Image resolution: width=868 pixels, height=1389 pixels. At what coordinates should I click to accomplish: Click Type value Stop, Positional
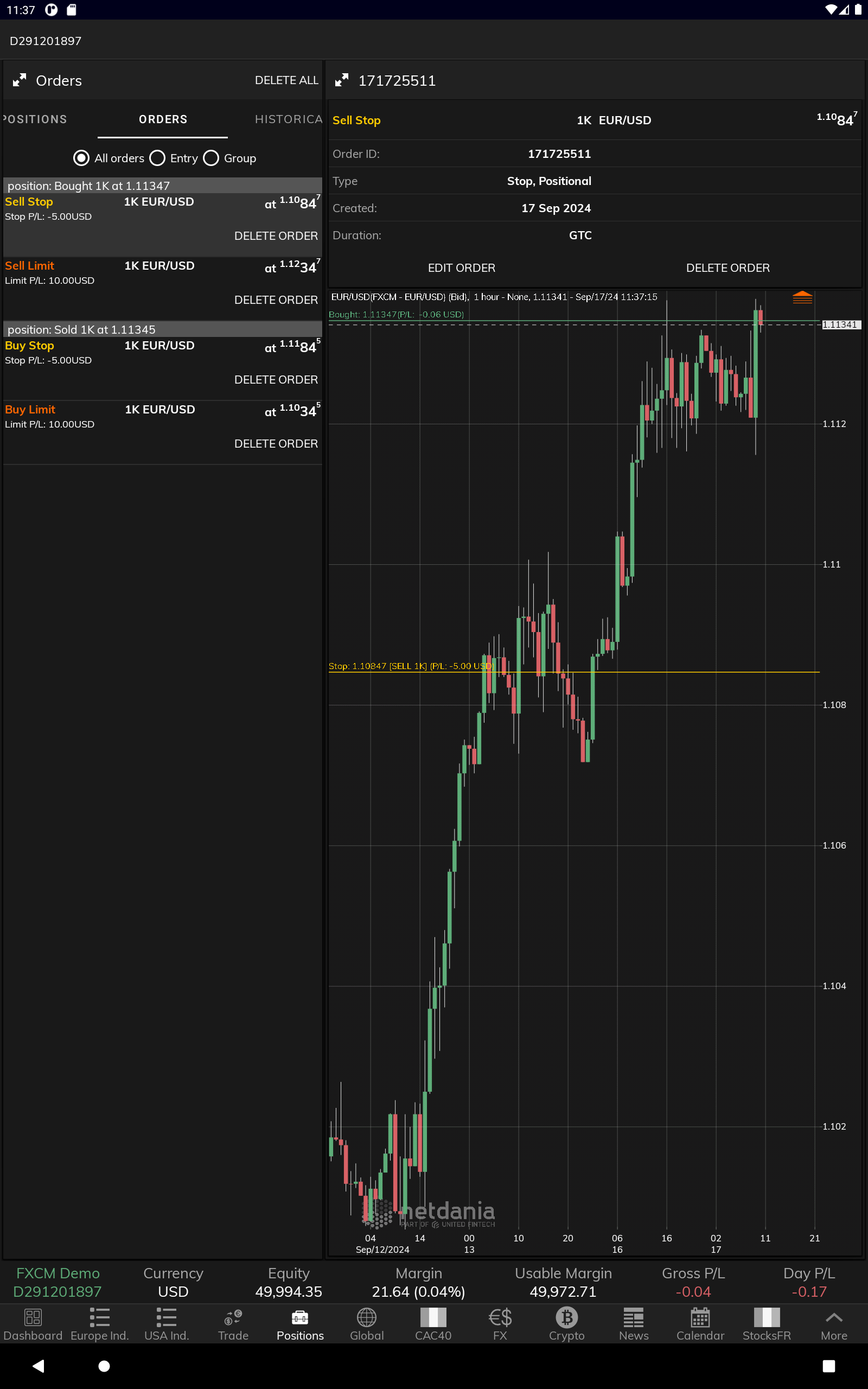549,181
